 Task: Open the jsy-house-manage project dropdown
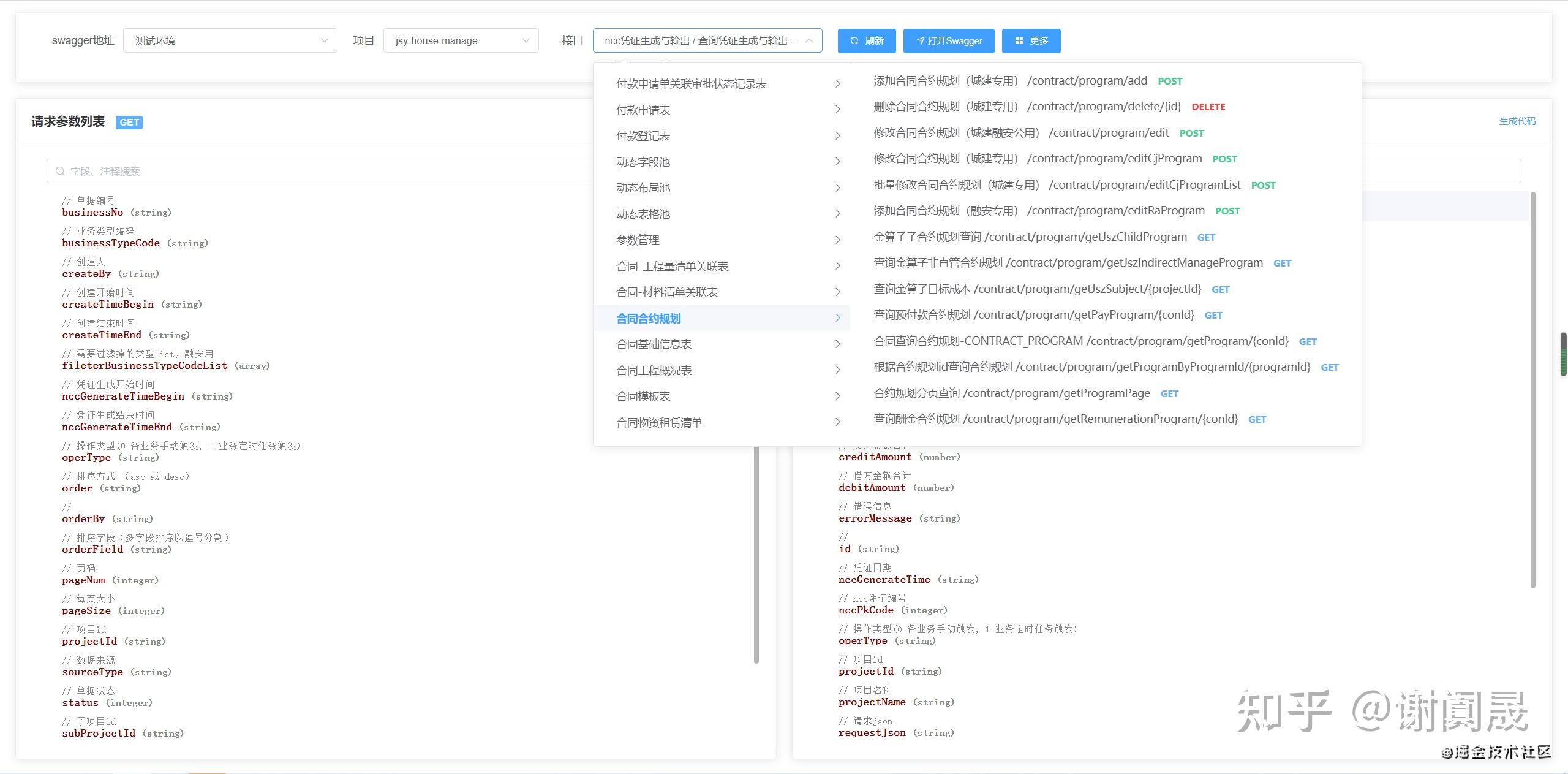pyautogui.click(x=460, y=40)
